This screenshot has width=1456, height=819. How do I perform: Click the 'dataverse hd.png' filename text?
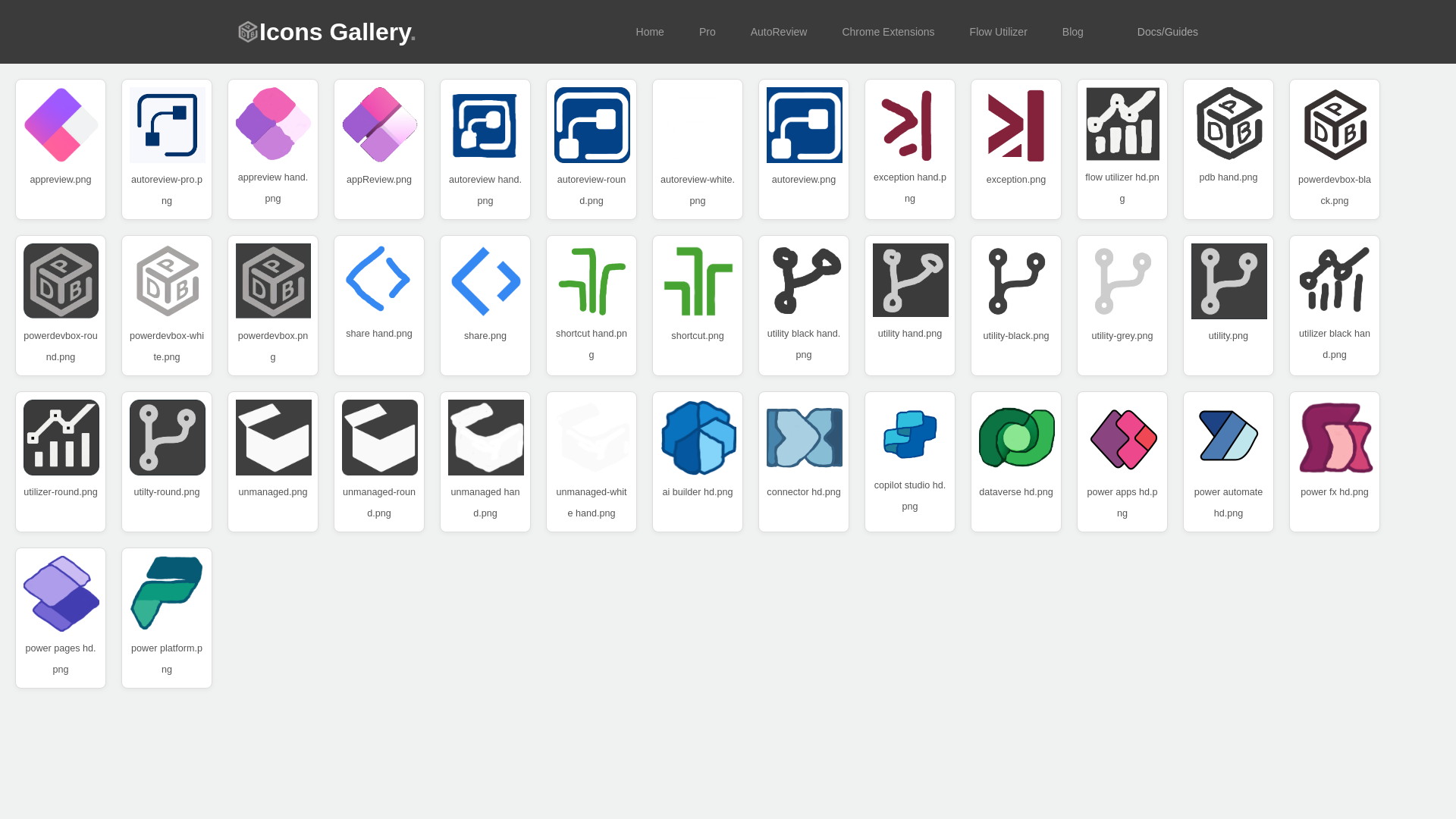pos(1016,492)
